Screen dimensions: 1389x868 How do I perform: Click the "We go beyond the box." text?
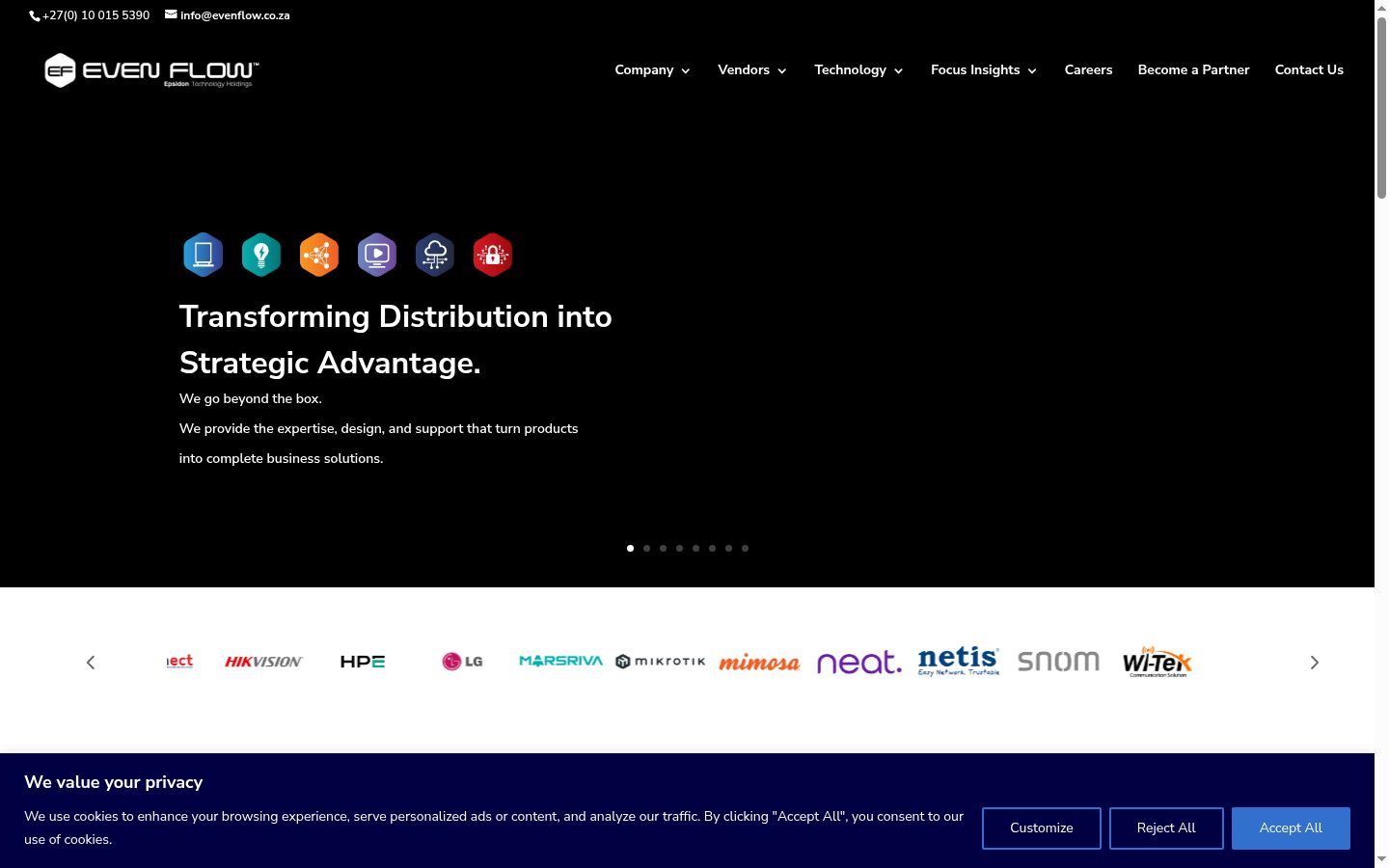[251, 398]
